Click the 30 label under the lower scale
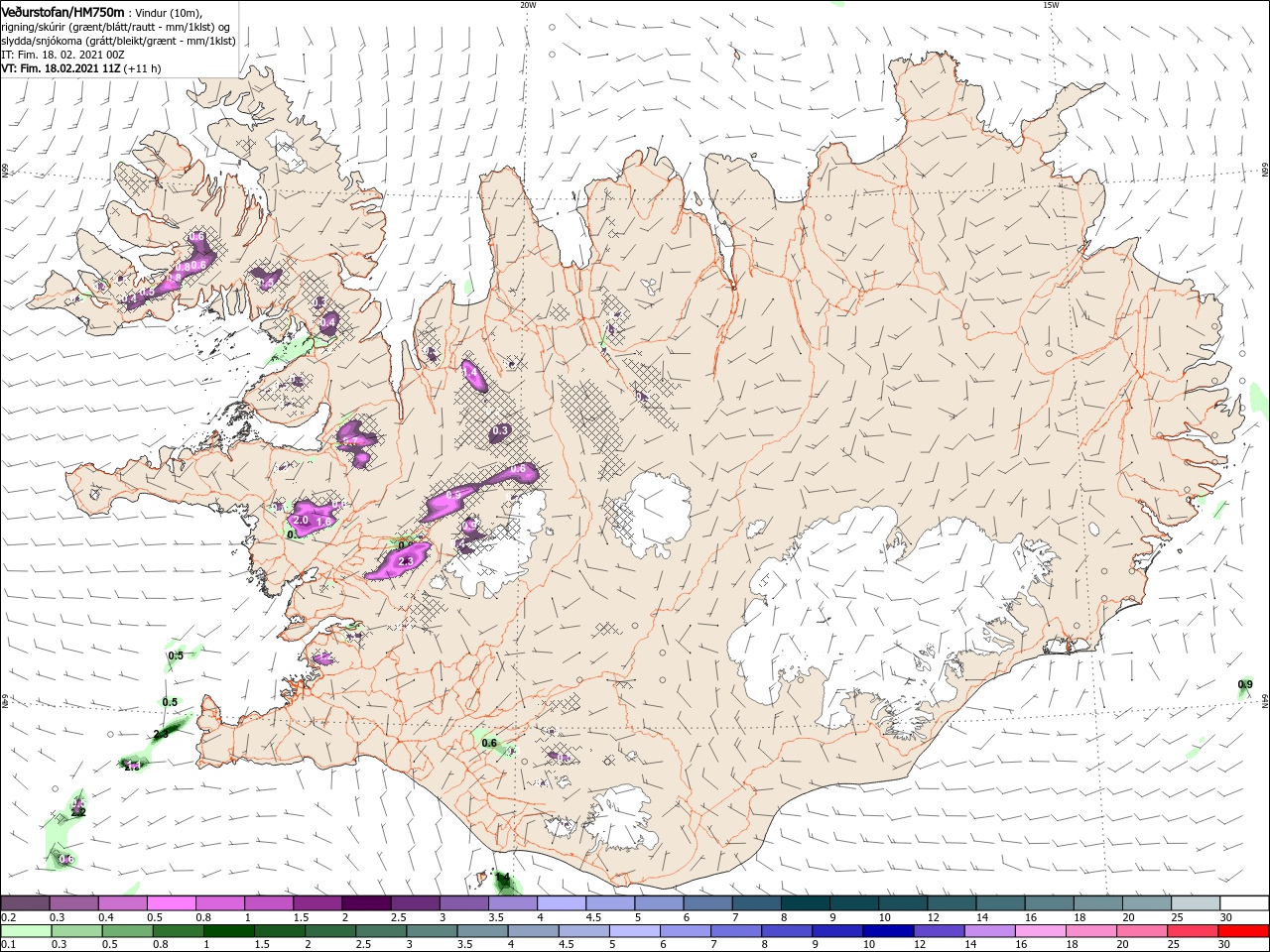The image size is (1270, 952). click(1223, 945)
